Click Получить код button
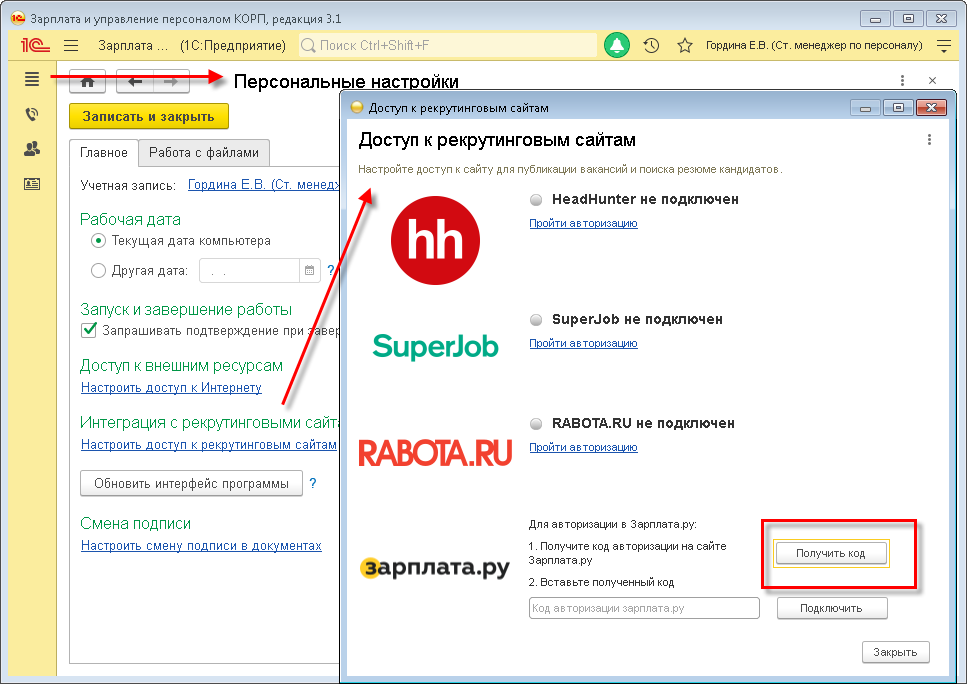This screenshot has width=967, height=684. pyautogui.click(x=831, y=553)
